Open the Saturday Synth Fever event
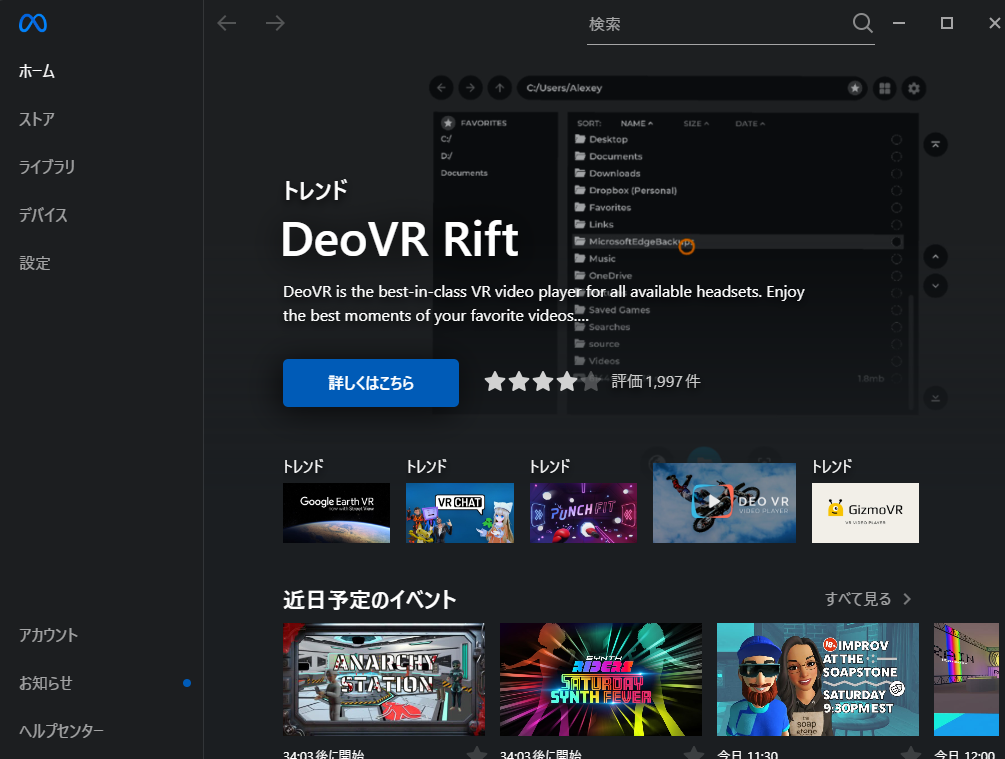 point(601,680)
